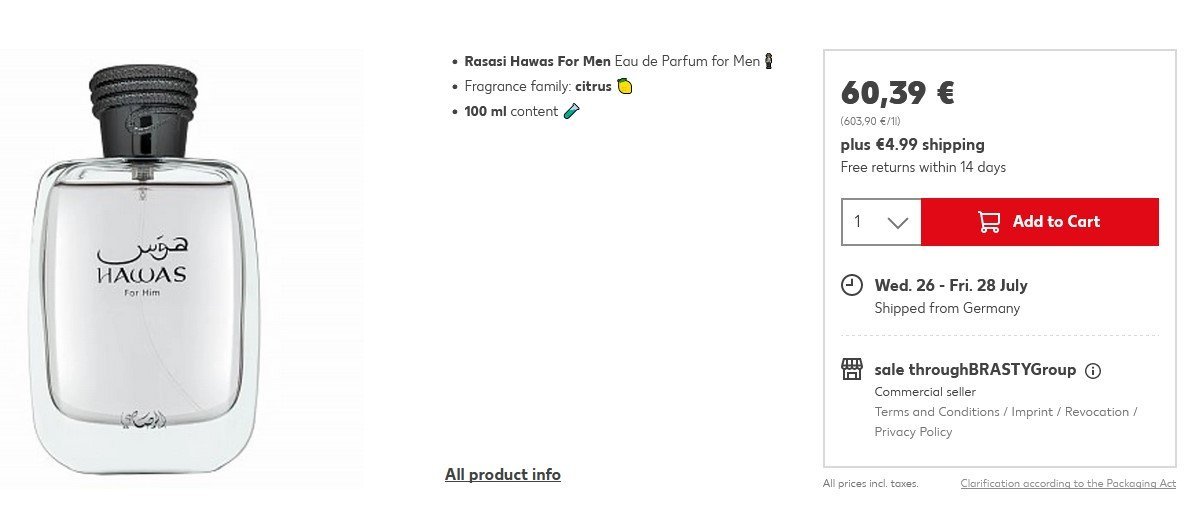
Task: Click the info icon beside BRASTYGroup
Action: 1093,371
